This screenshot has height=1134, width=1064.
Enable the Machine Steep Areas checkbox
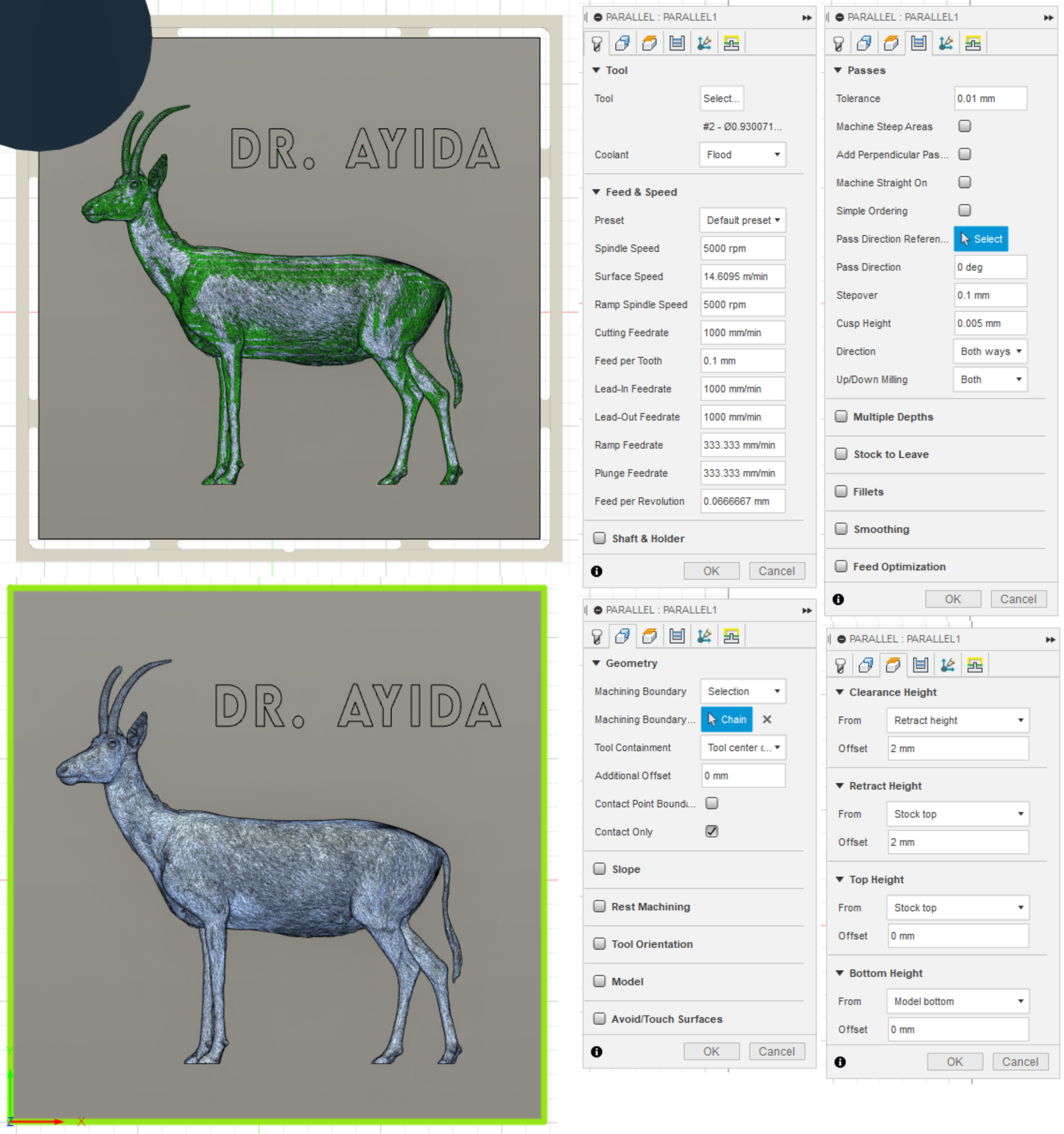pyautogui.click(x=965, y=126)
